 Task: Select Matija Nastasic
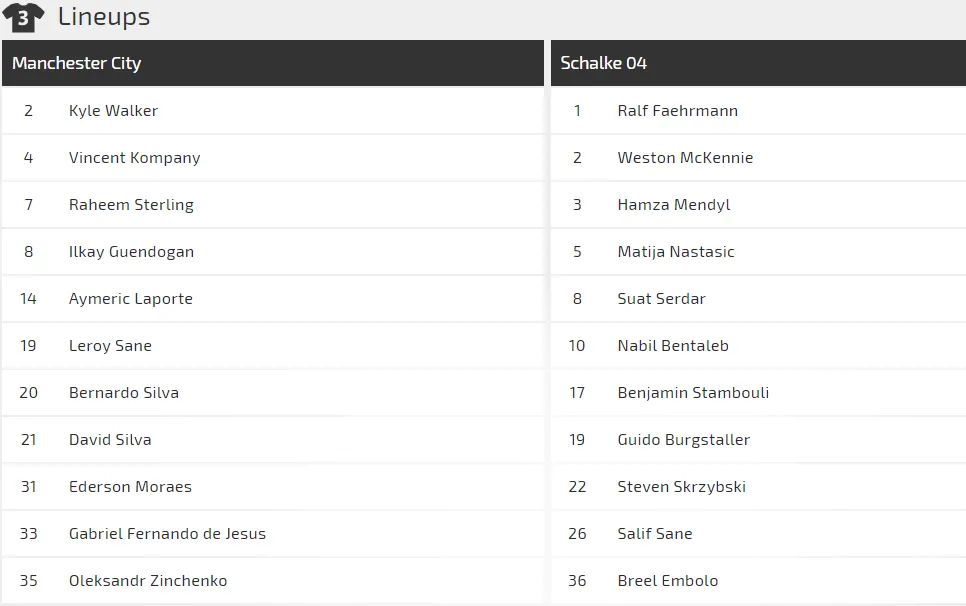[676, 252]
